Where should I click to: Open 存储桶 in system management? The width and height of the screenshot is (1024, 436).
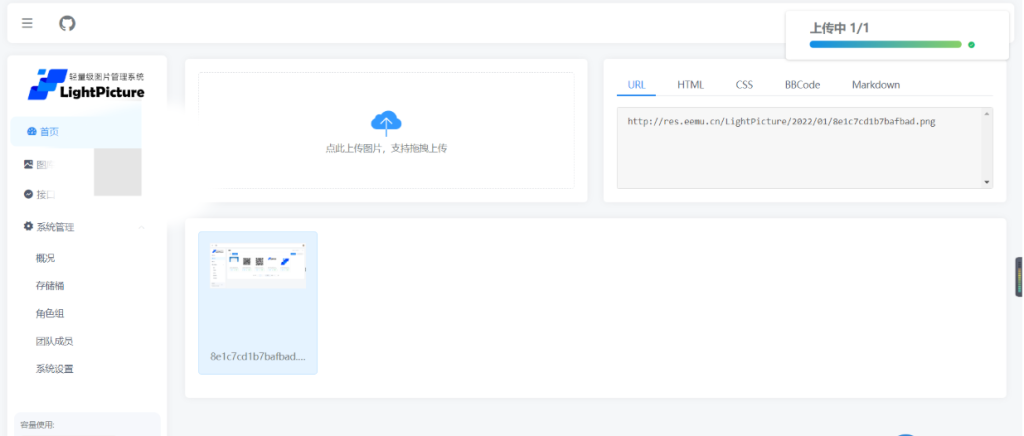pyautogui.click(x=50, y=286)
